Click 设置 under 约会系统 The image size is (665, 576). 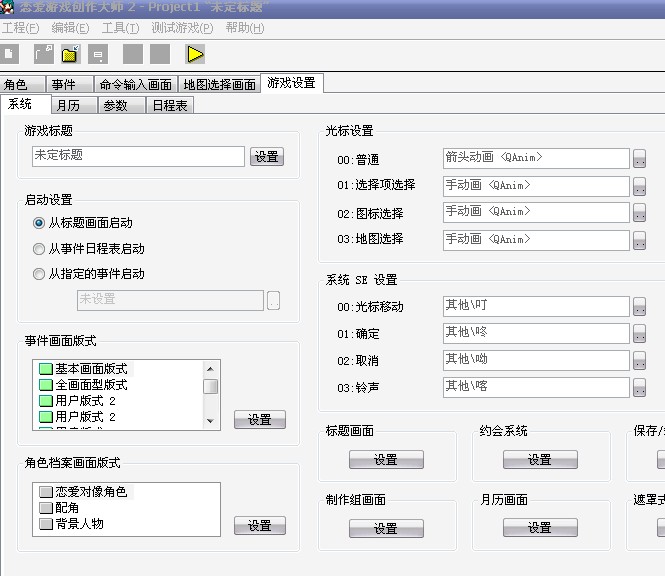coord(540,459)
